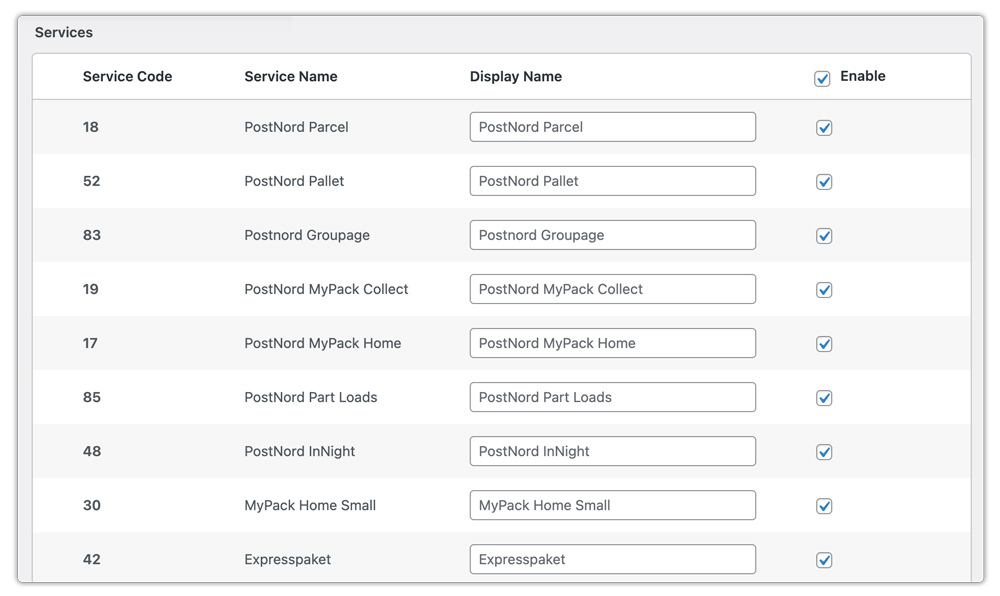Click the Services section title
The width and height of the screenshot is (1000, 596).
[x=64, y=33]
